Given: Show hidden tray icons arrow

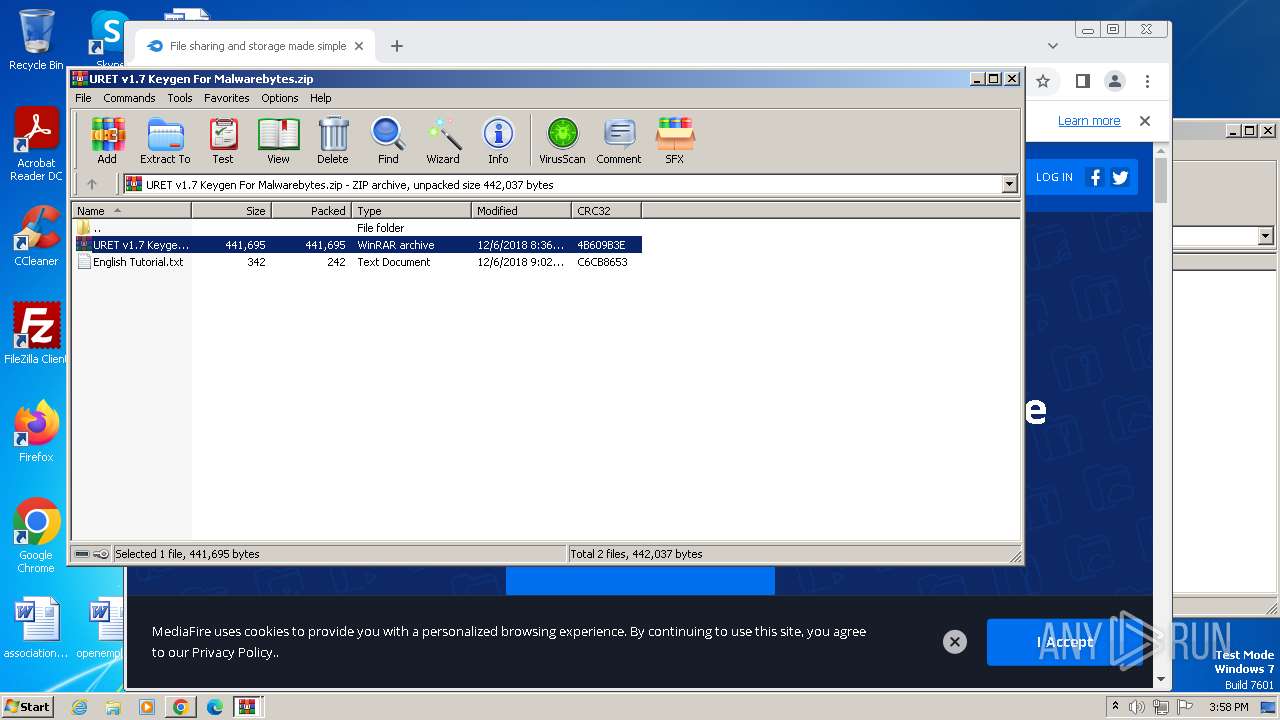Looking at the screenshot, I should point(1115,707).
